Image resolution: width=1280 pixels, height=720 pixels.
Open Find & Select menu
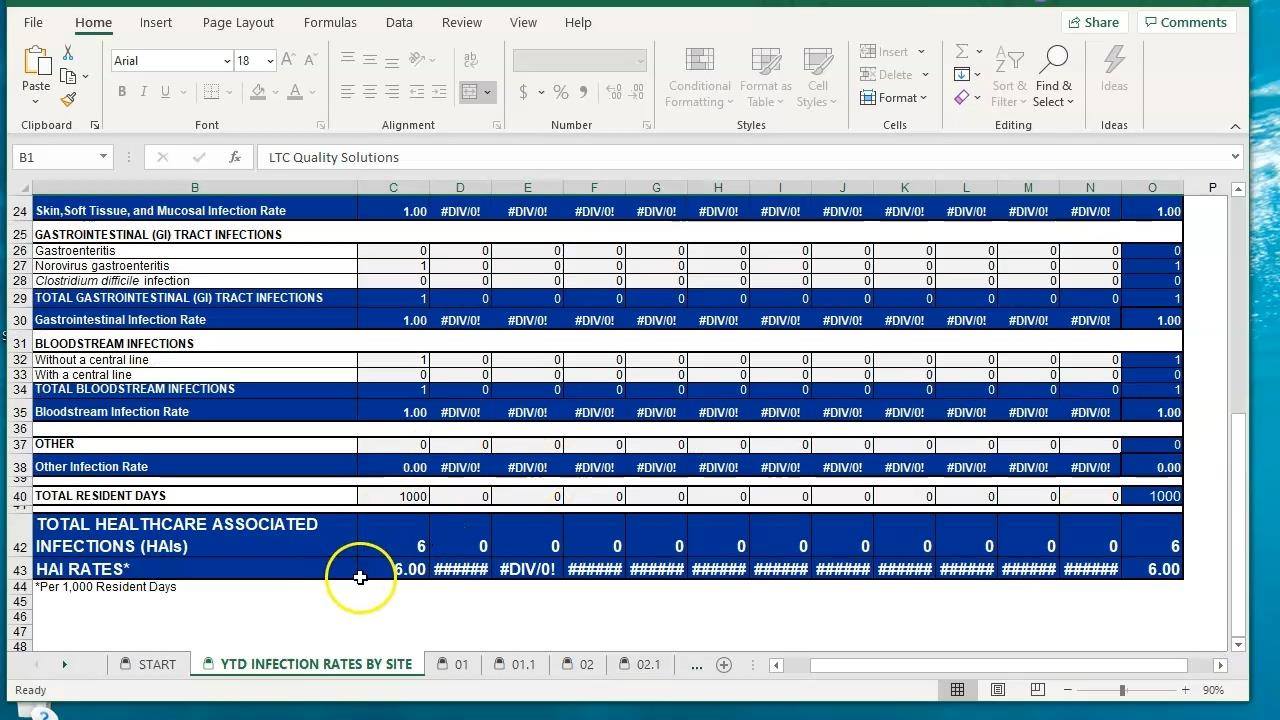(x=1054, y=77)
